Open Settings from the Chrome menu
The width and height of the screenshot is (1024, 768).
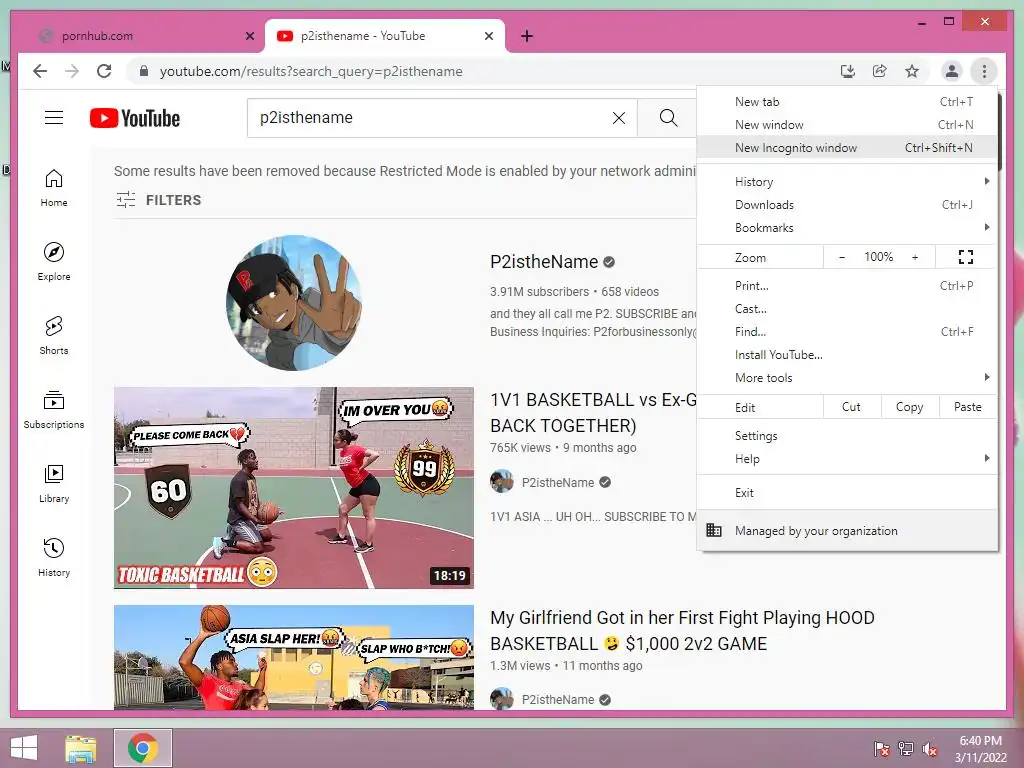point(847,436)
